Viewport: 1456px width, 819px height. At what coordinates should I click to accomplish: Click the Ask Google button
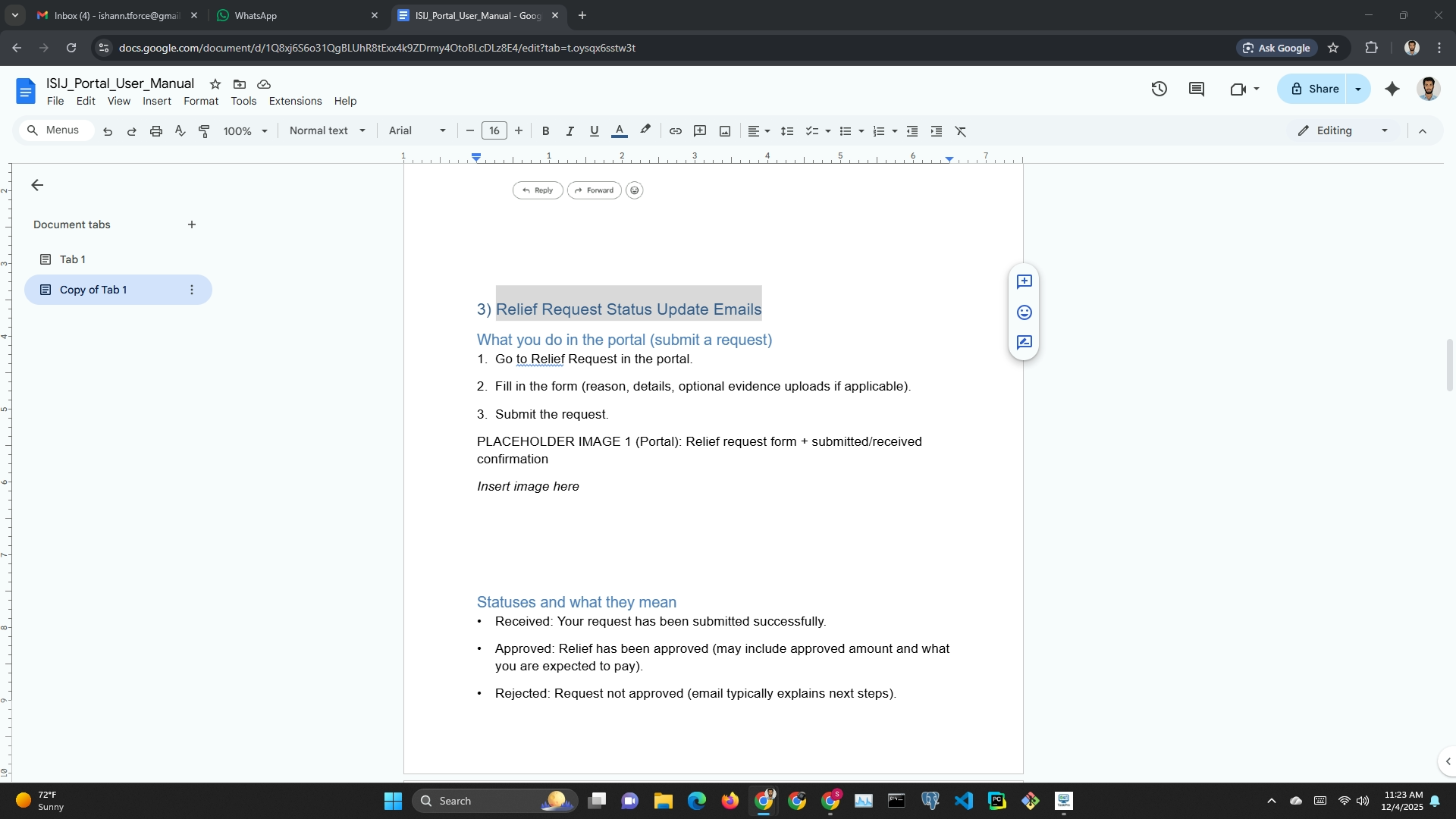pyautogui.click(x=1276, y=48)
